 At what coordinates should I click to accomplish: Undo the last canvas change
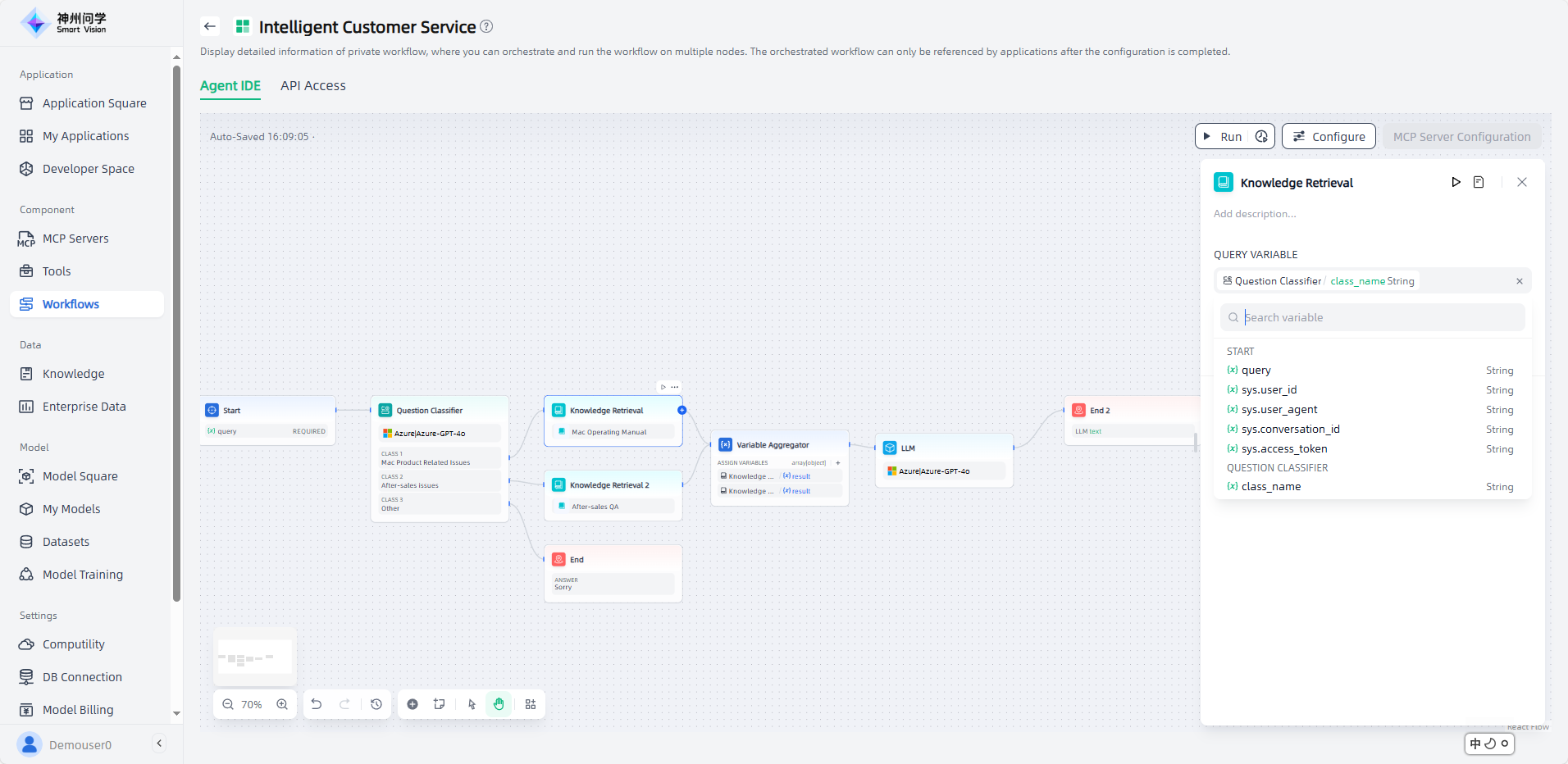(x=317, y=704)
